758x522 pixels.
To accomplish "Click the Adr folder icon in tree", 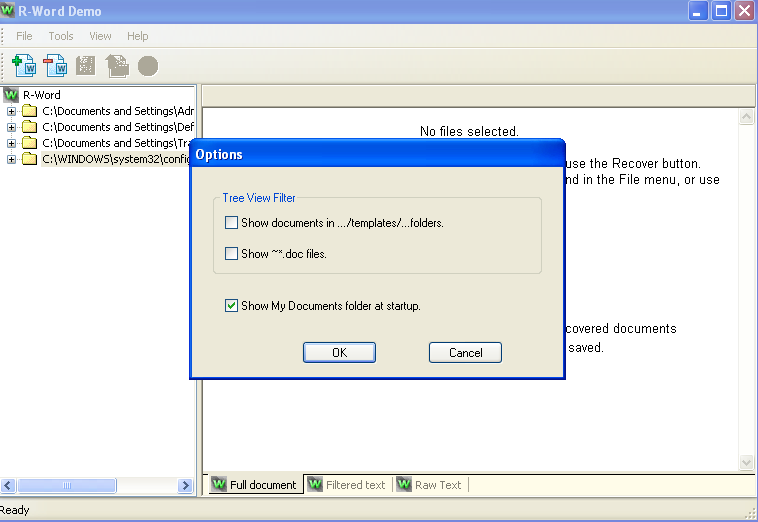I will pos(29,111).
